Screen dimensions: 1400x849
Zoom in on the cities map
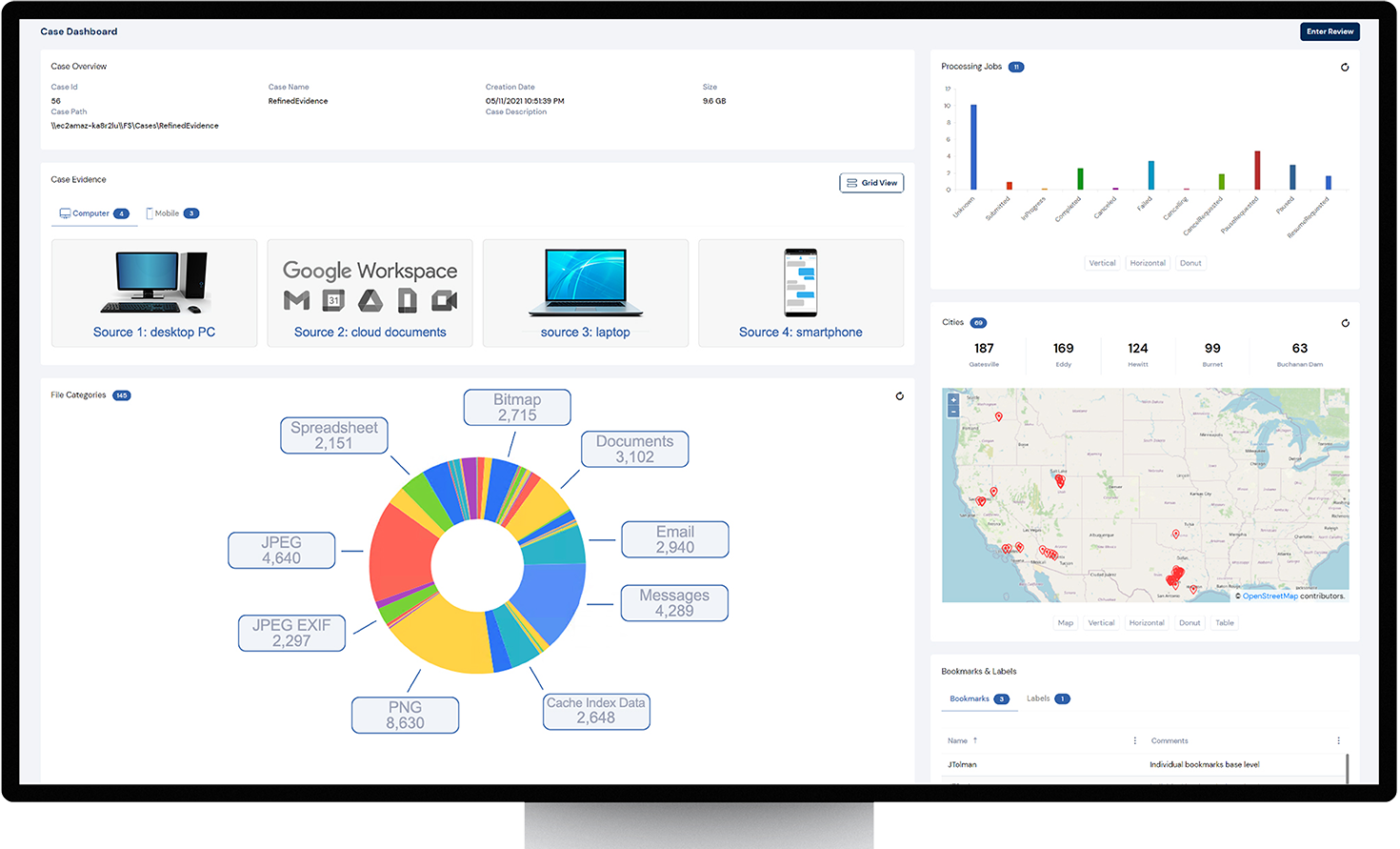pyautogui.click(x=952, y=399)
